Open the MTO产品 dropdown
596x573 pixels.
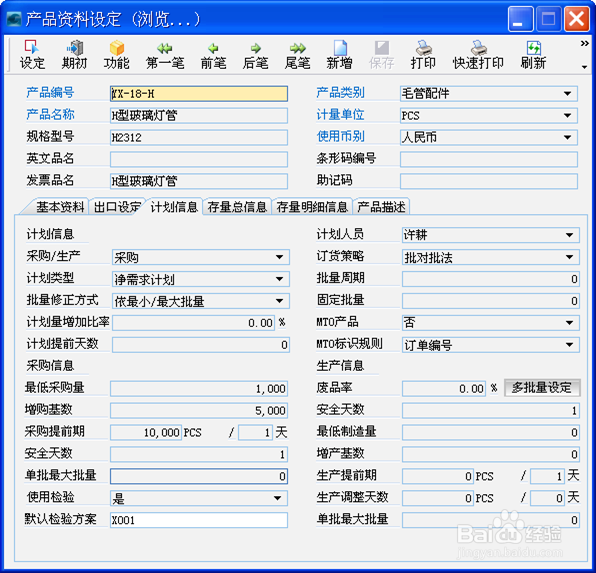pyautogui.click(x=569, y=323)
